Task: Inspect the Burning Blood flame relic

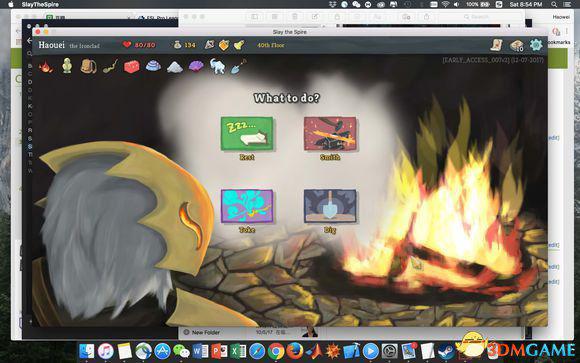Action: (x=46, y=67)
